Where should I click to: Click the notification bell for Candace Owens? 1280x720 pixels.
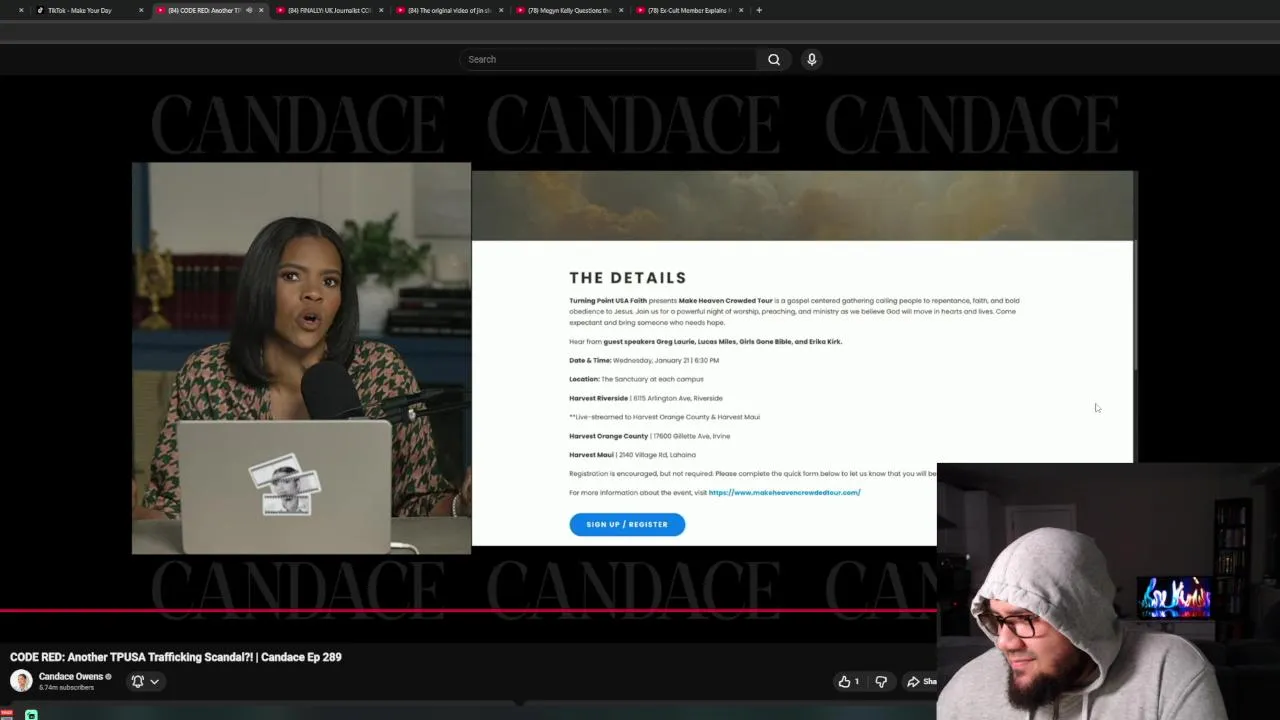pyautogui.click(x=138, y=681)
